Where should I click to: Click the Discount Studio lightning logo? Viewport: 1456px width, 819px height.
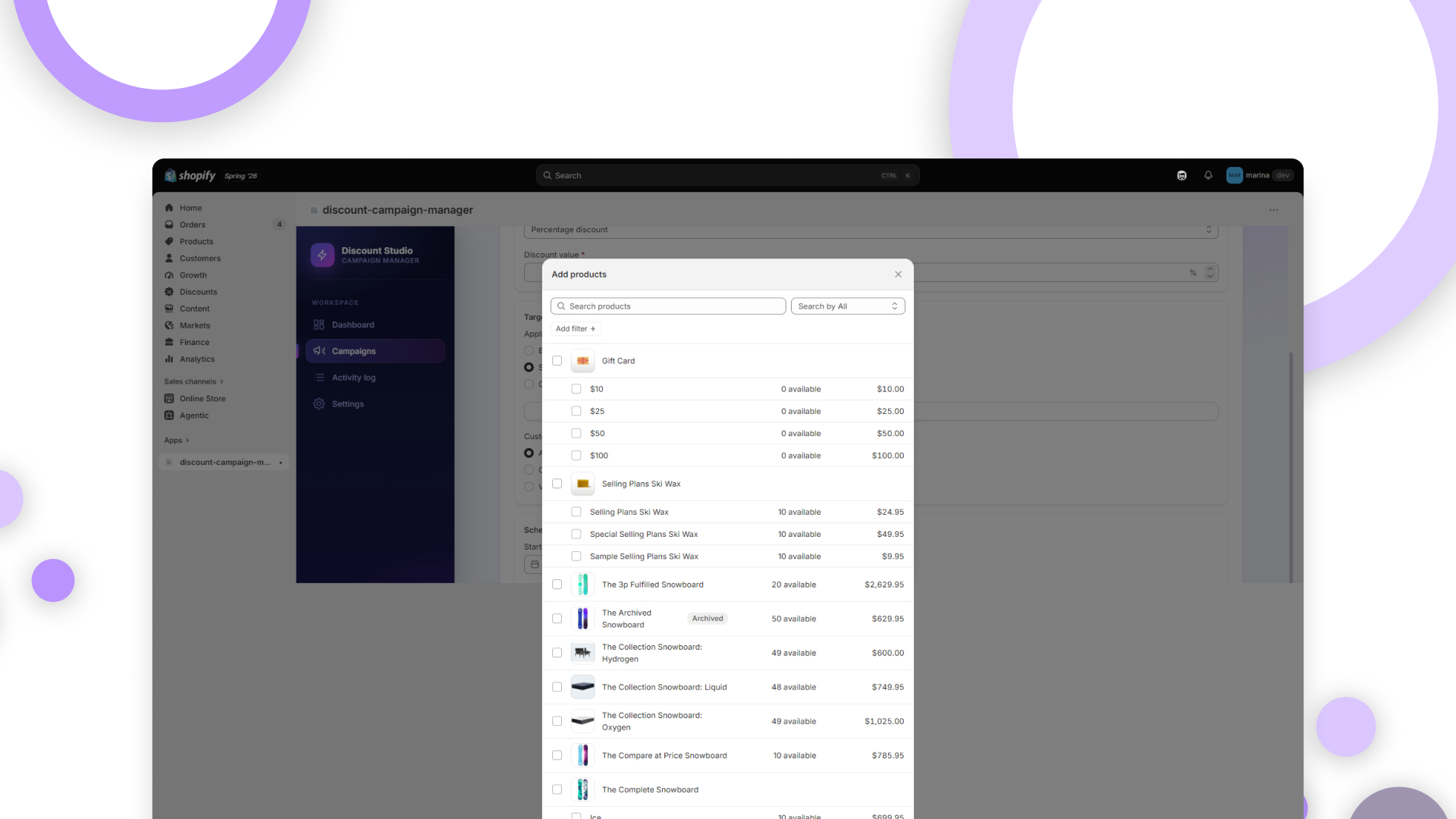pyautogui.click(x=322, y=255)
